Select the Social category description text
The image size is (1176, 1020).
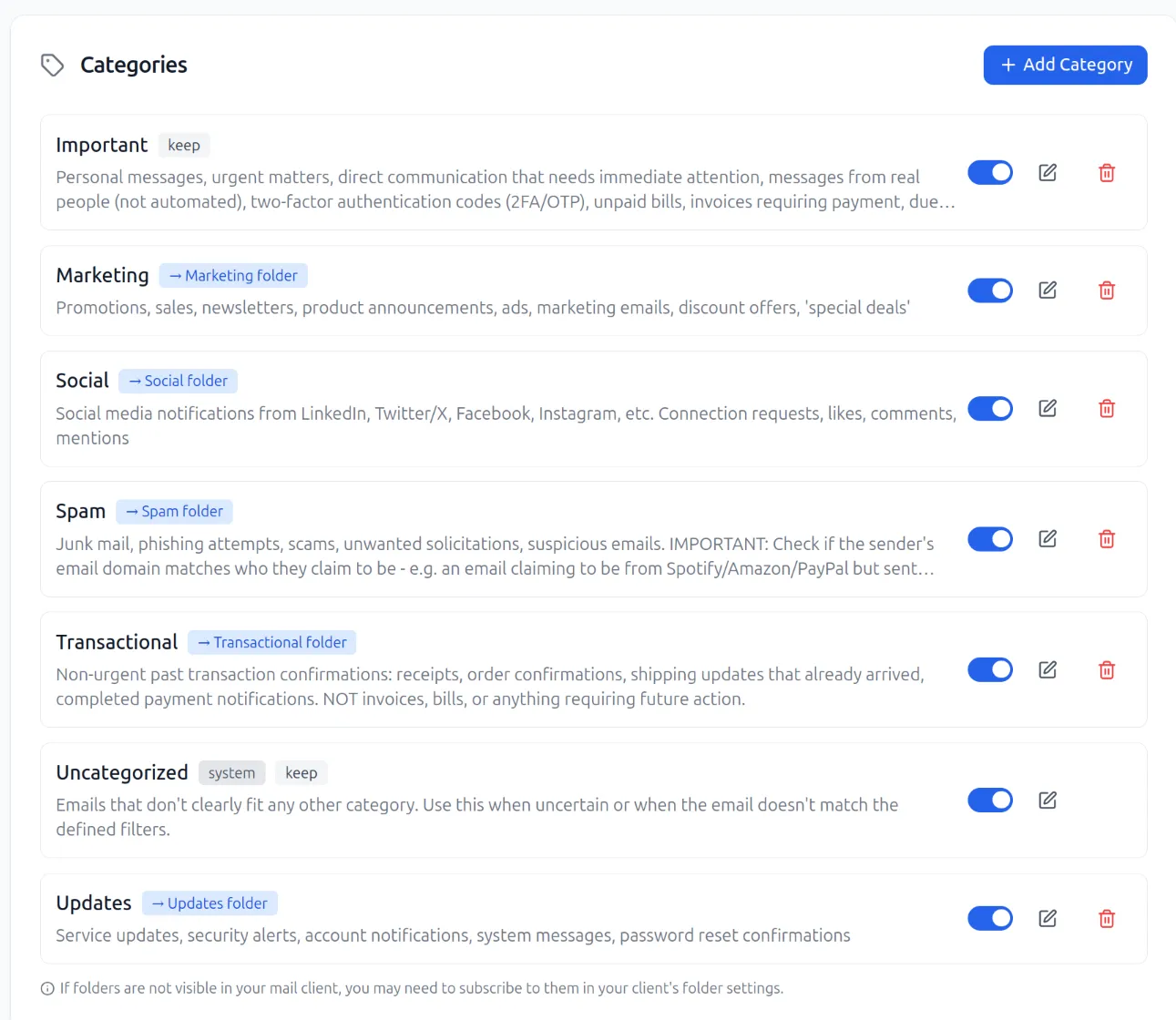pos(506,425)
